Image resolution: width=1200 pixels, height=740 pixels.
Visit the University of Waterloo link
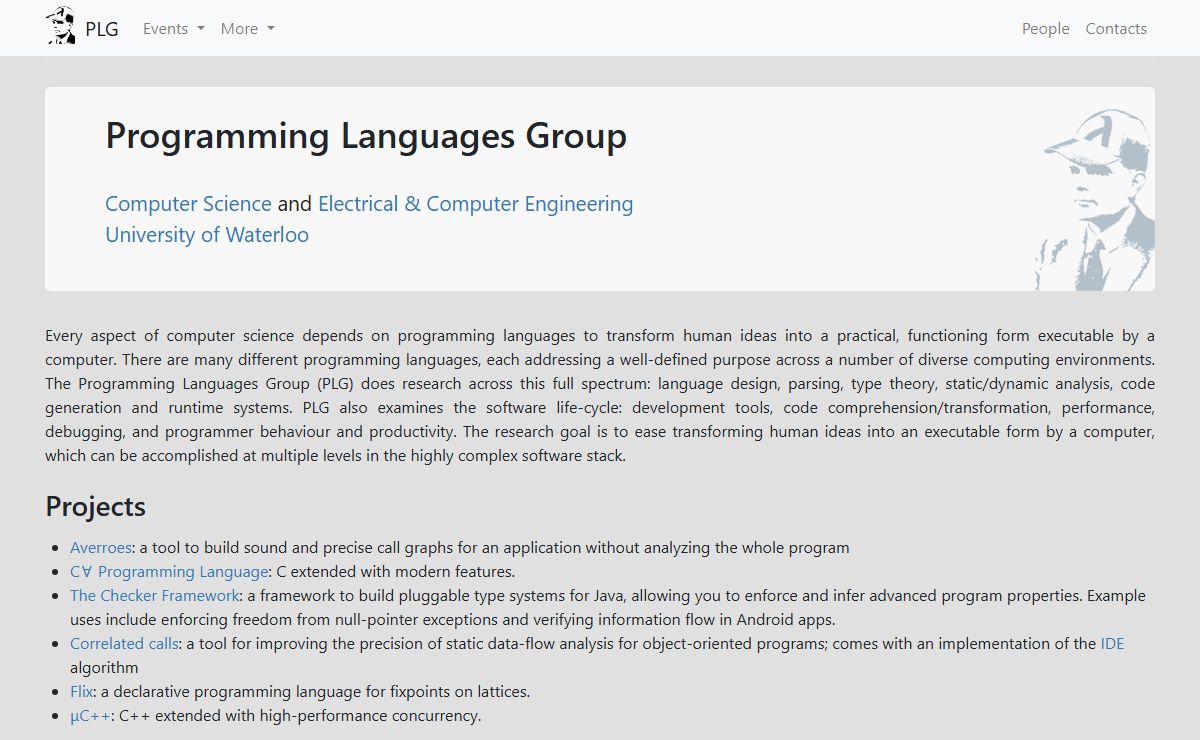[207, 235]
